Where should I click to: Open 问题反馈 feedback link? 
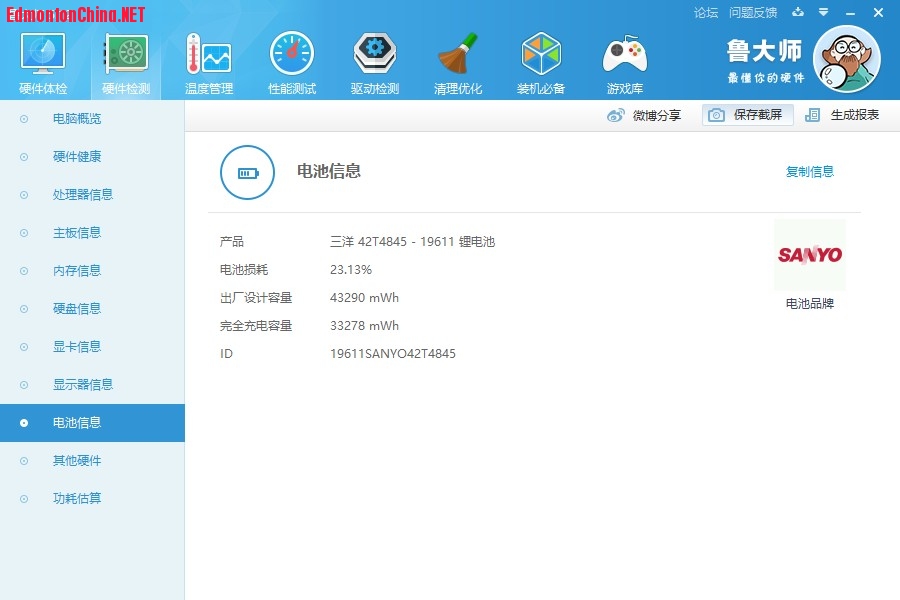coord(752,13)
